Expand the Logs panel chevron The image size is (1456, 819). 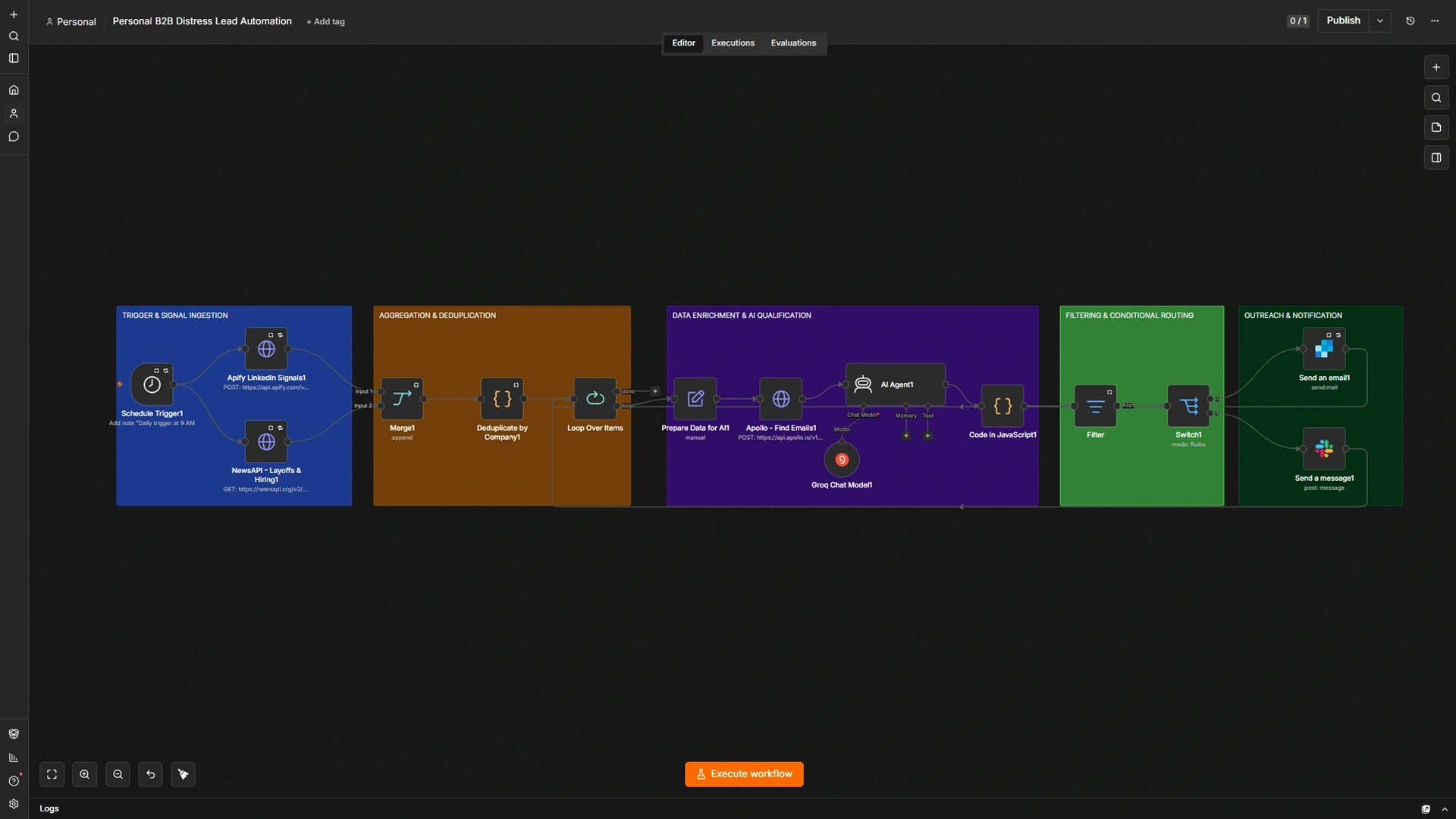[x=1445, y=809]
